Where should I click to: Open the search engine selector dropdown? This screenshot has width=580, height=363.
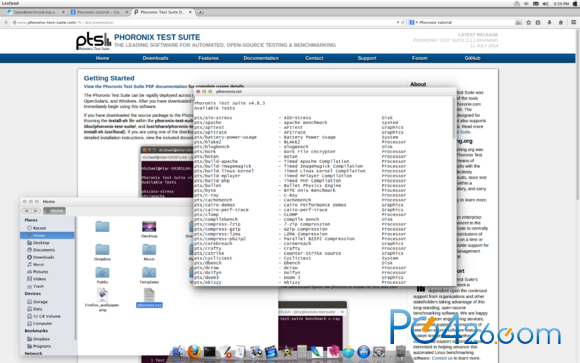(413, 23)
